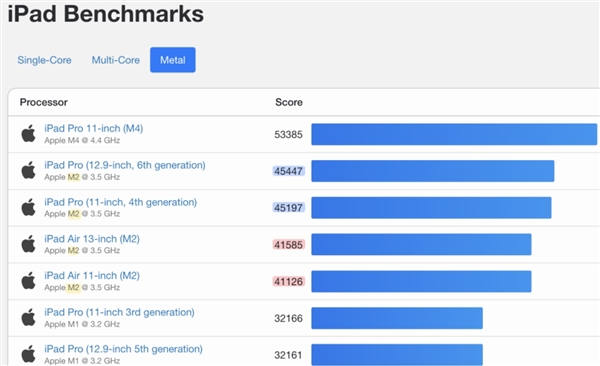
Task: Click Apple logo beside iPad Air 11-inch (M2)
Action: (x=28, y=281)
